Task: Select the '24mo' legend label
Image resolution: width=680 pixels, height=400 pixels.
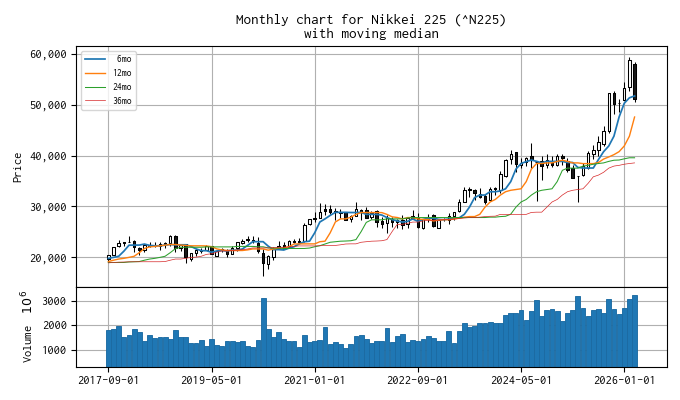Action: click(x=122, y=87)
